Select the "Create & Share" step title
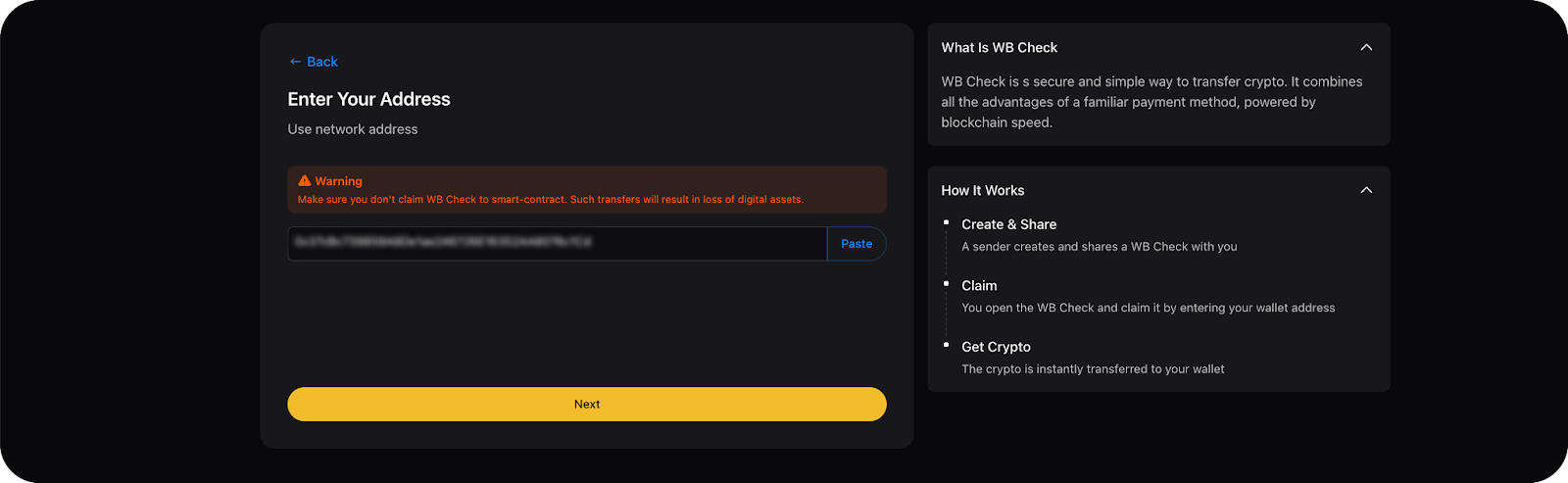The height and width of the screenshot is (483, 1568). coord(1008,224)
